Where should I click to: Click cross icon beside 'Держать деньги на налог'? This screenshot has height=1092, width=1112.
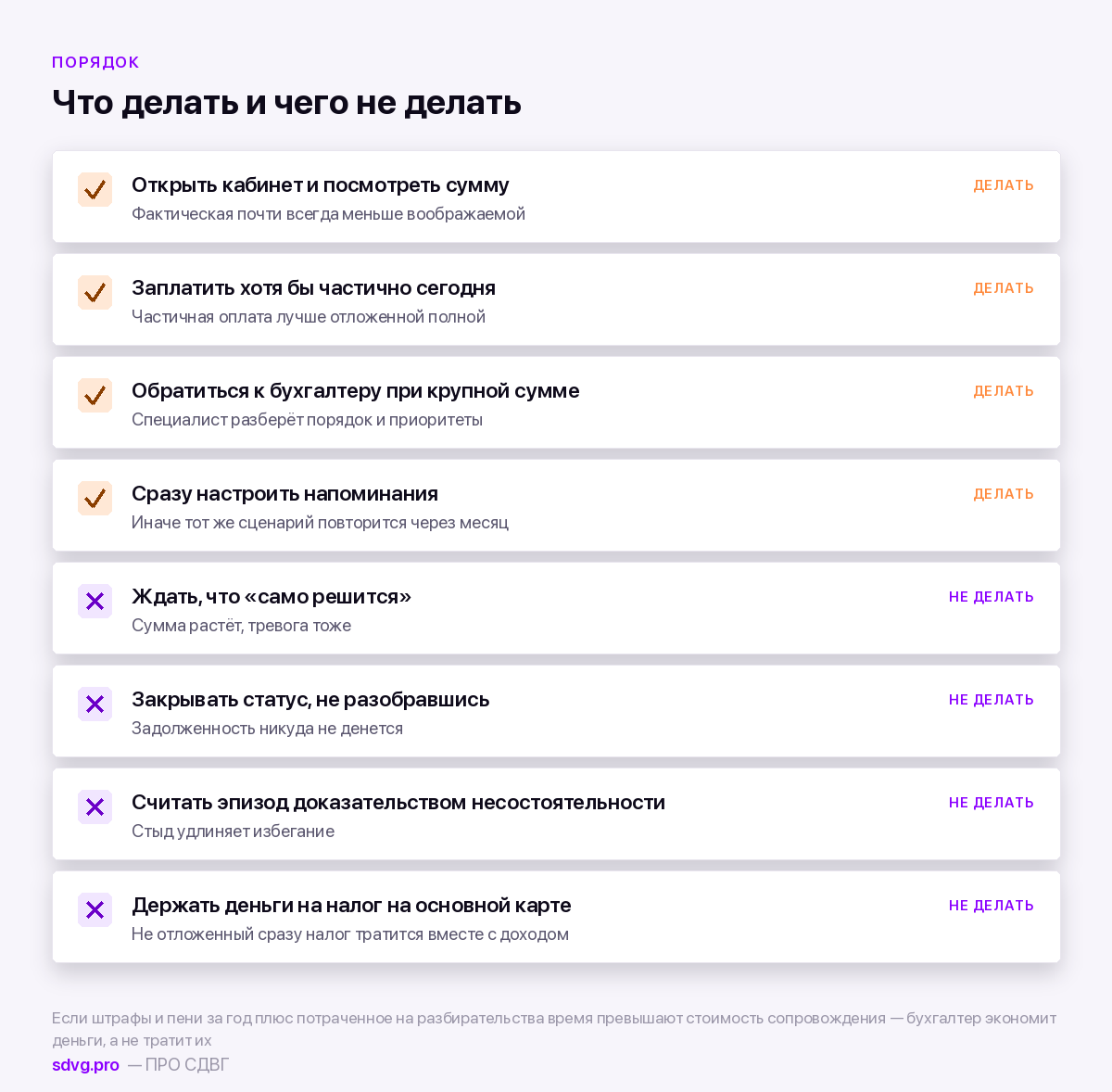click(95, 910)
